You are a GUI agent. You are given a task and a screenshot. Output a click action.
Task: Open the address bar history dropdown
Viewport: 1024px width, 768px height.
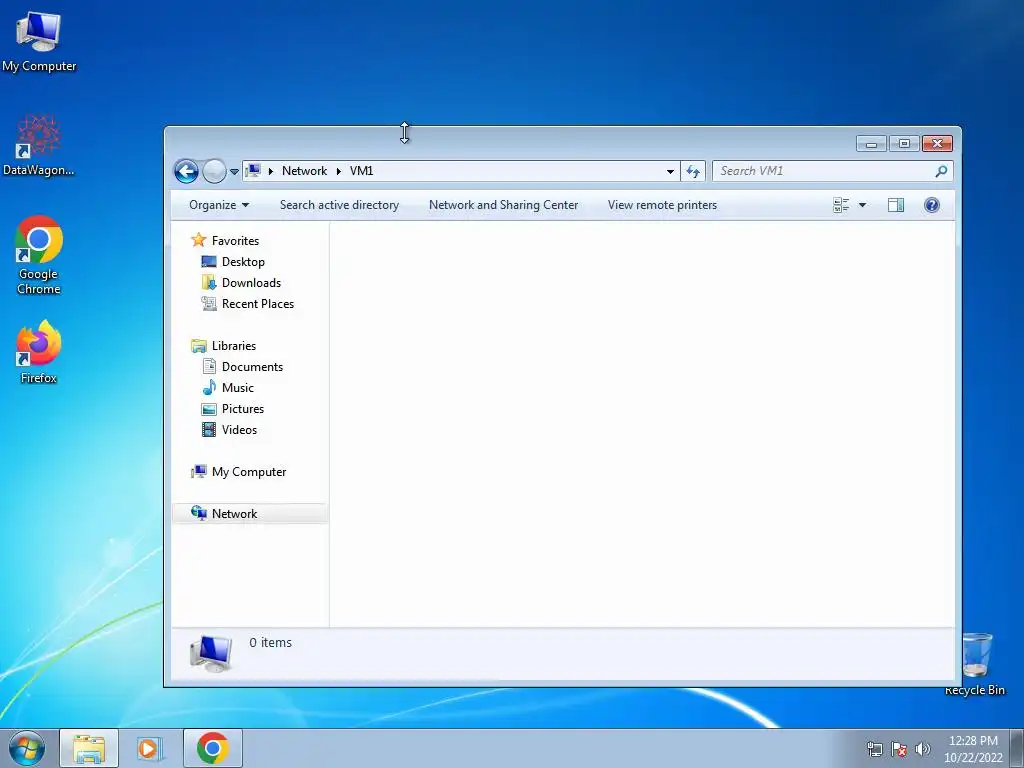pos(670,172)
